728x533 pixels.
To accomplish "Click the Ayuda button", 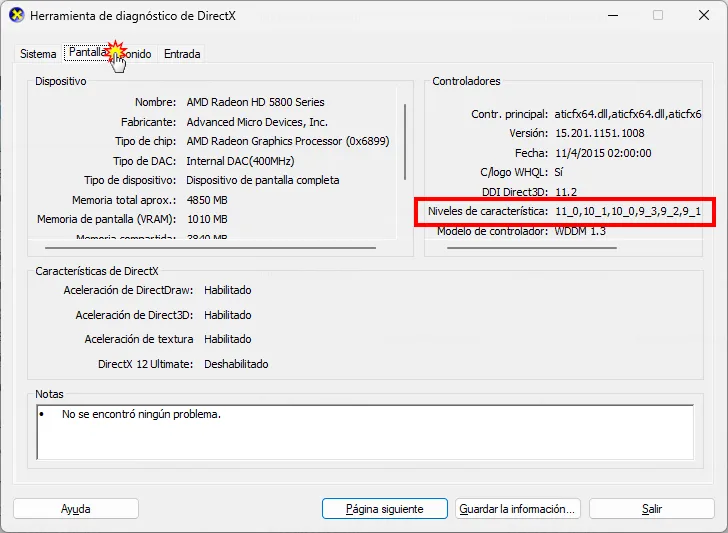I will (76, 509).
